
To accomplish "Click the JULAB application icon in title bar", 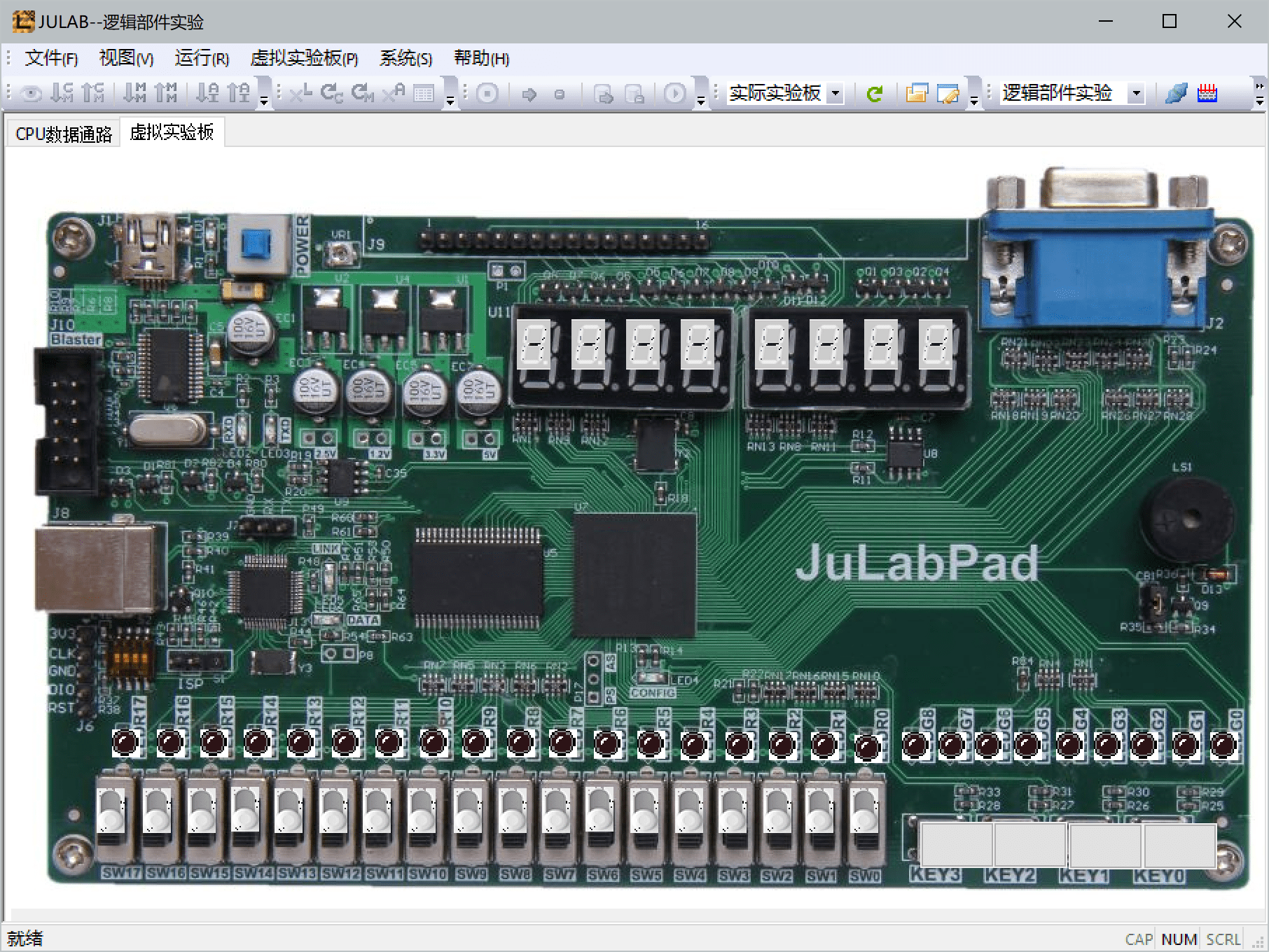I will coord(22,22).
